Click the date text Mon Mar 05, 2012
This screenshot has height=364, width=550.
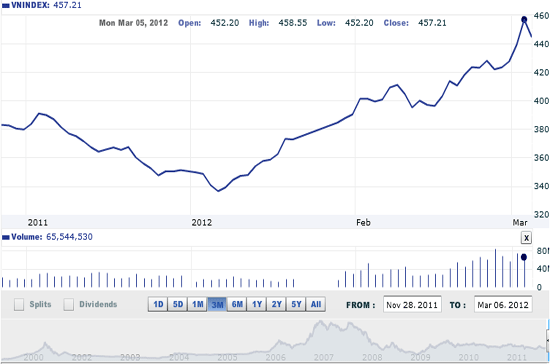click(133, 23)
